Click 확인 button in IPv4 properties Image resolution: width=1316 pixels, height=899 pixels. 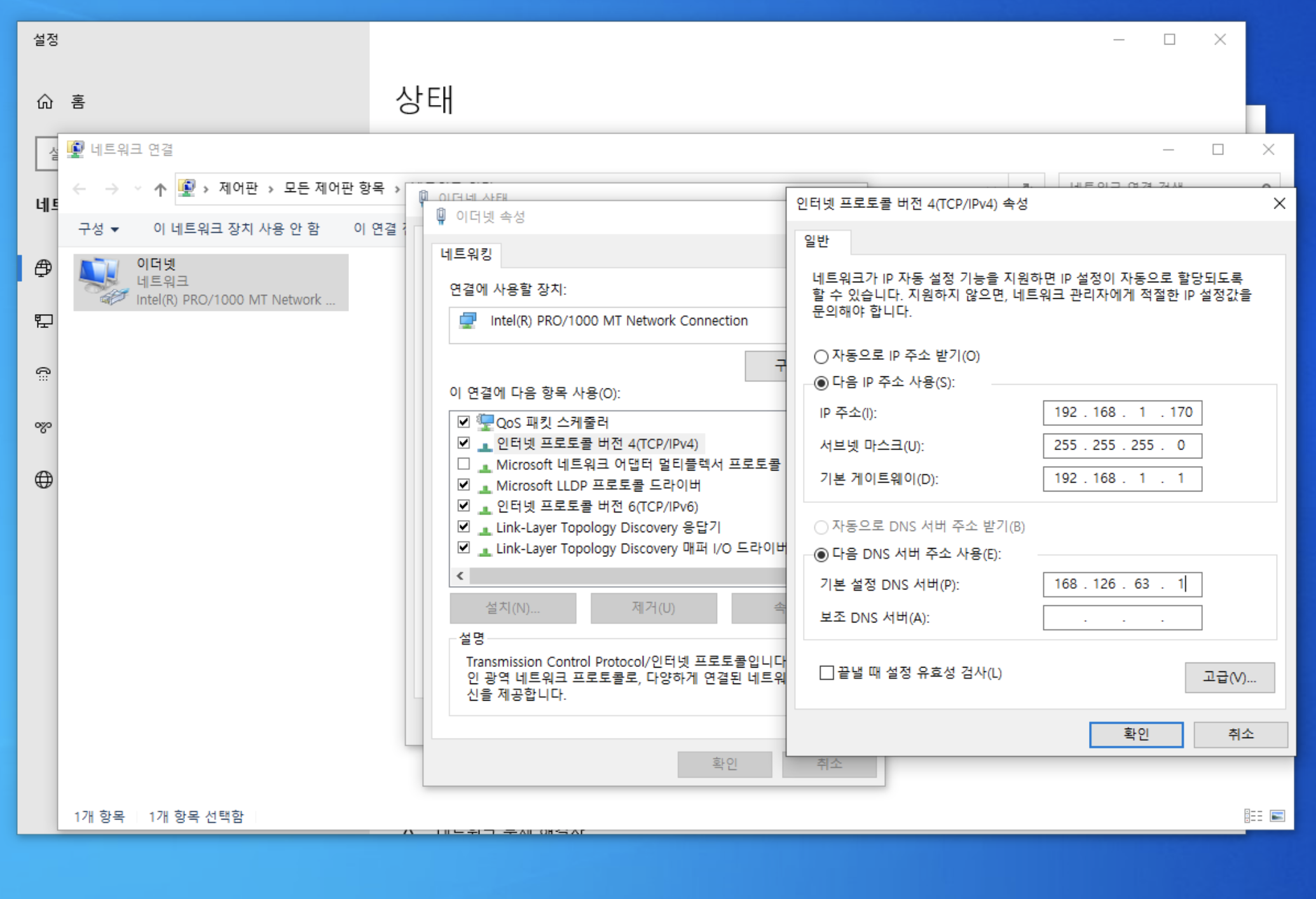[x=1135, y=734]
